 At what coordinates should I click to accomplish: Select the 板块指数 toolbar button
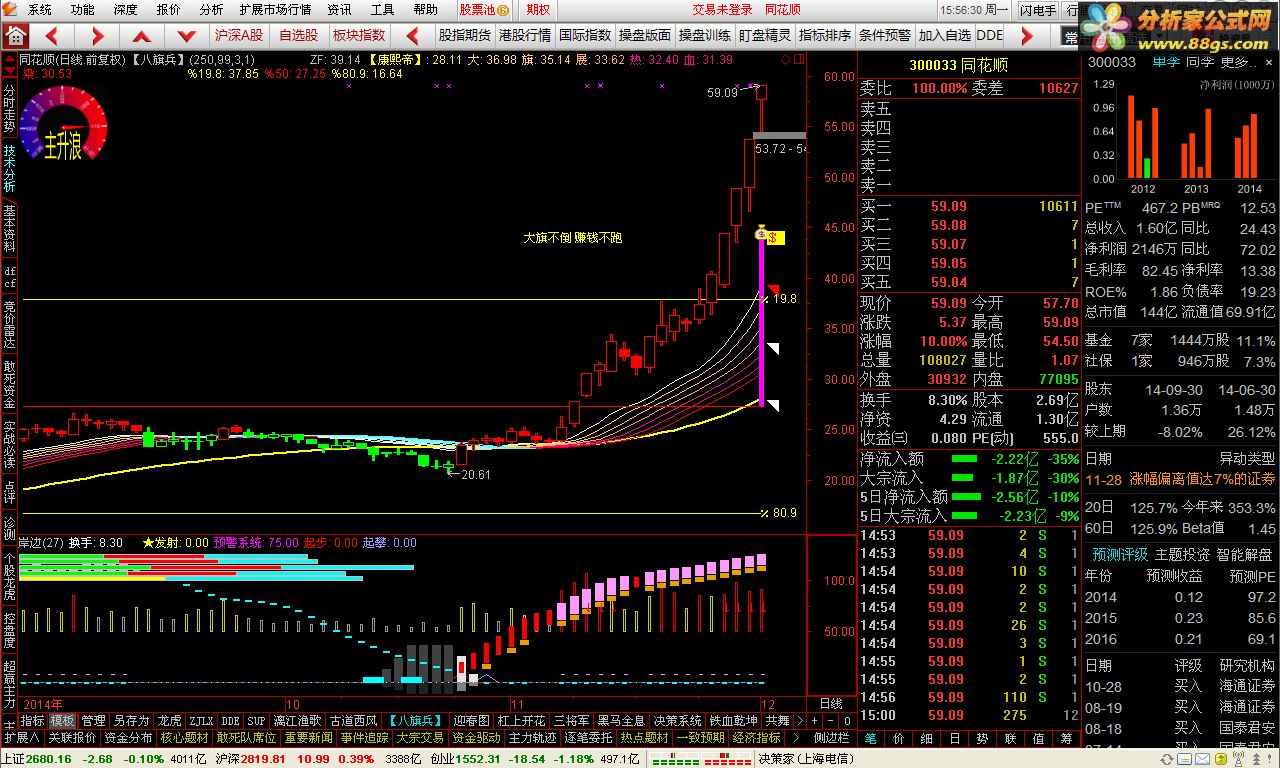(358, 35)
